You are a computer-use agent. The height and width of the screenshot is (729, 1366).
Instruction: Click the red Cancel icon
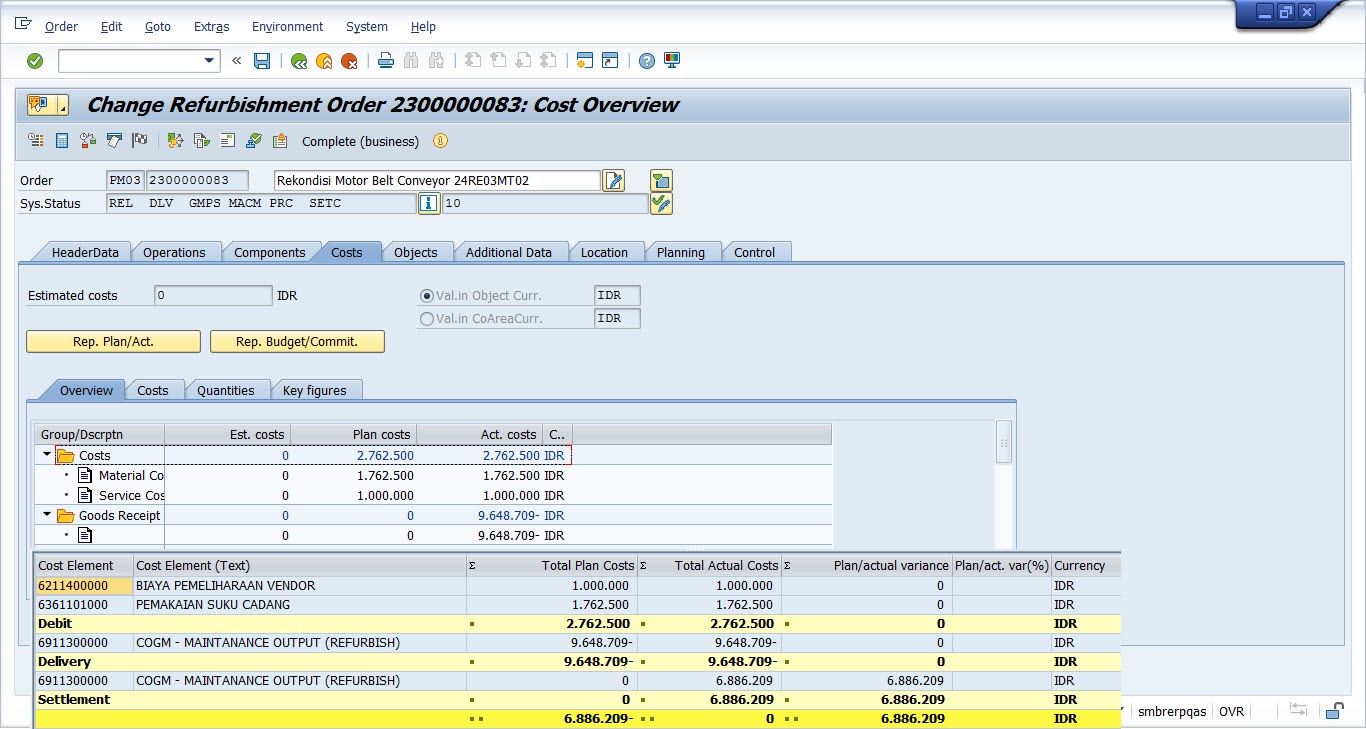349,61
